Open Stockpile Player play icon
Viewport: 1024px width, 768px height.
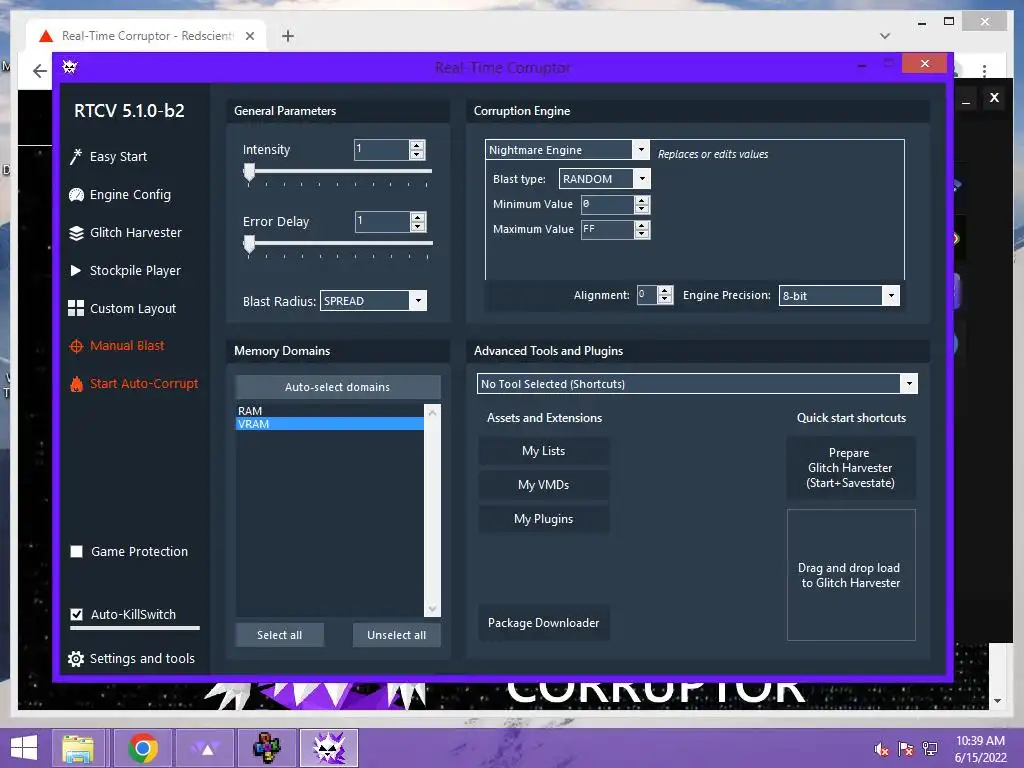coord(76,270)
